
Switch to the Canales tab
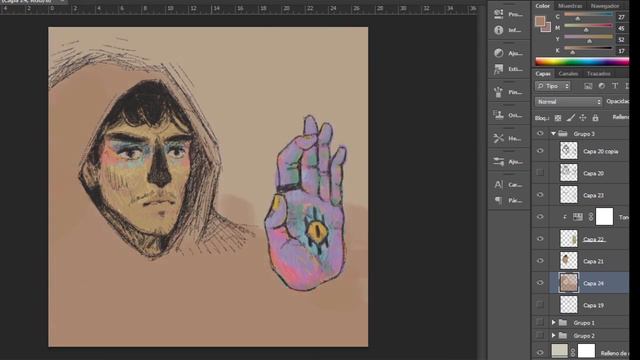[x=568, y=73]
